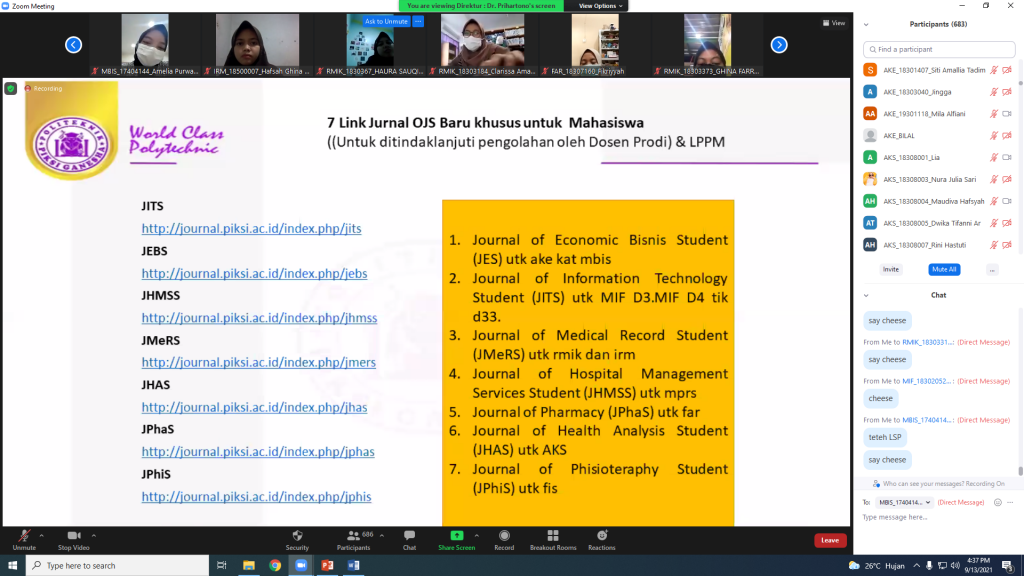Open more options next to Mute All
1024x576 pixels.
tap(992, 269)
